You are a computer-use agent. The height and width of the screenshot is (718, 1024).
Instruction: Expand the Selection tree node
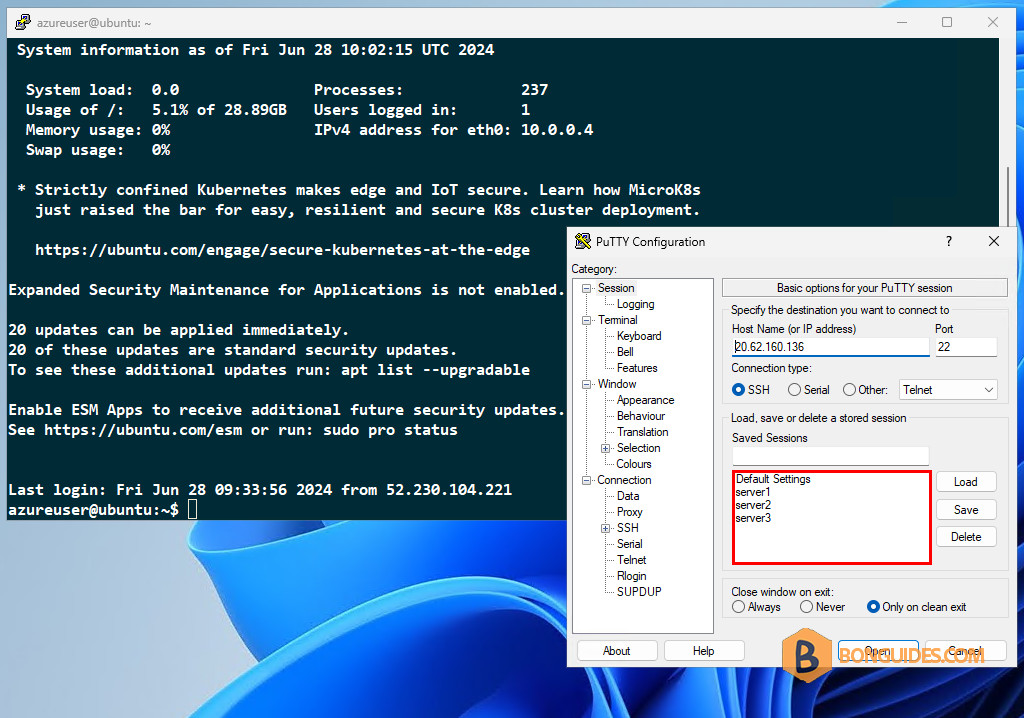point(605,448)
